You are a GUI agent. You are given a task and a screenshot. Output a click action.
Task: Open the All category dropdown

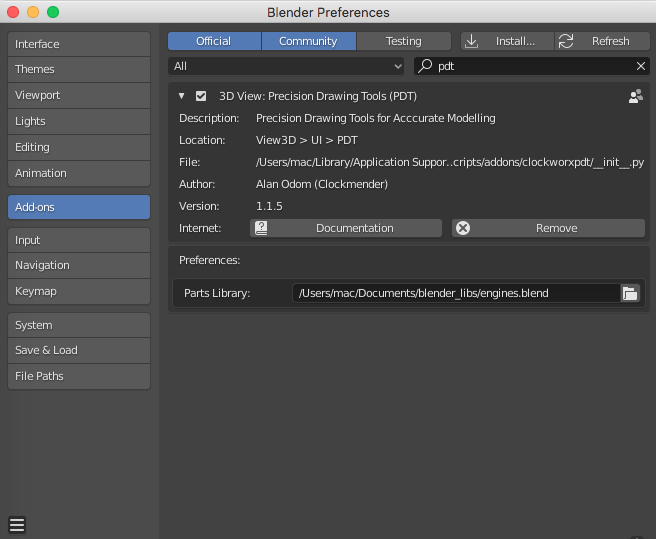click(286, 66)
